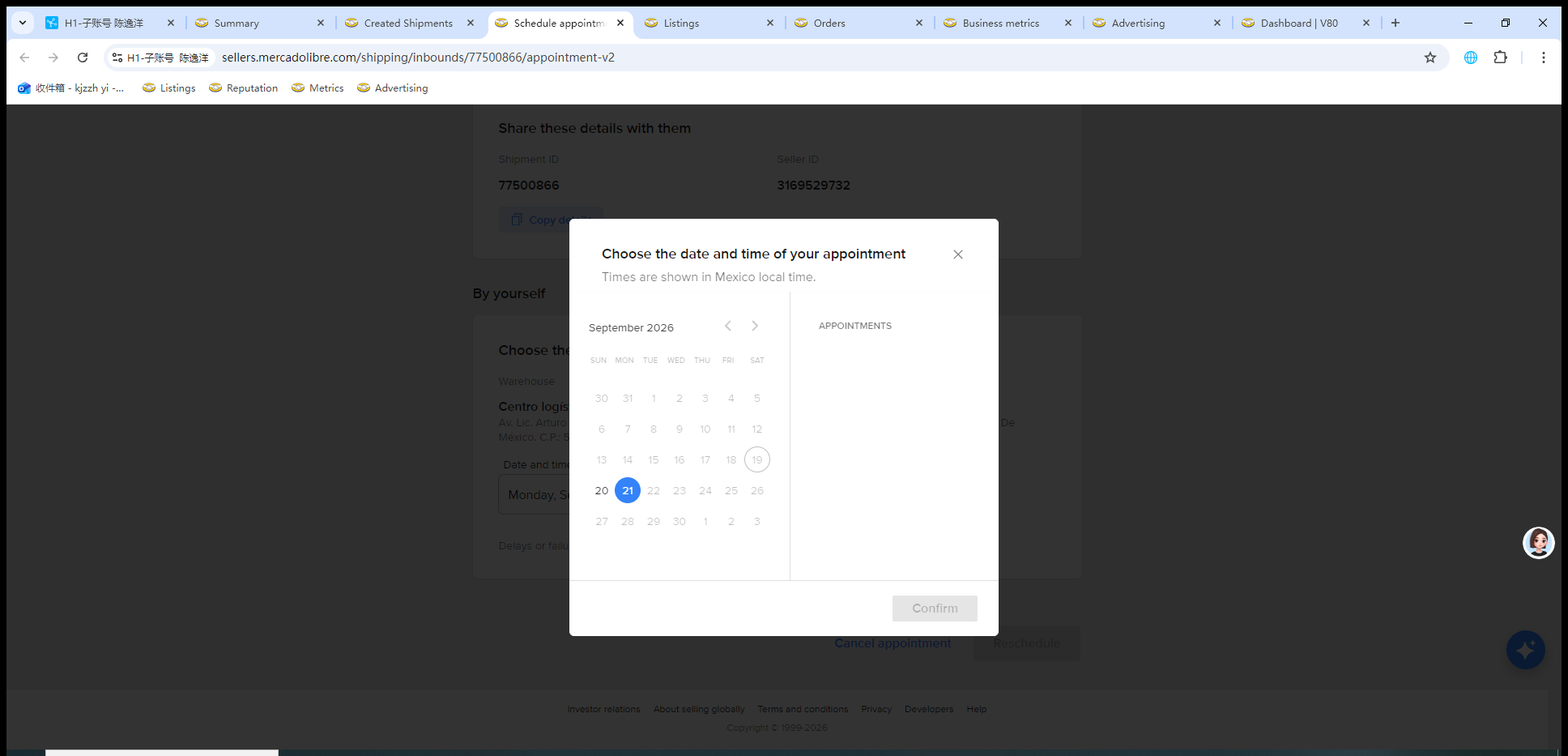1568x756 pixels.
Task: Advance calendar to the next month
Action: point(755,326)
